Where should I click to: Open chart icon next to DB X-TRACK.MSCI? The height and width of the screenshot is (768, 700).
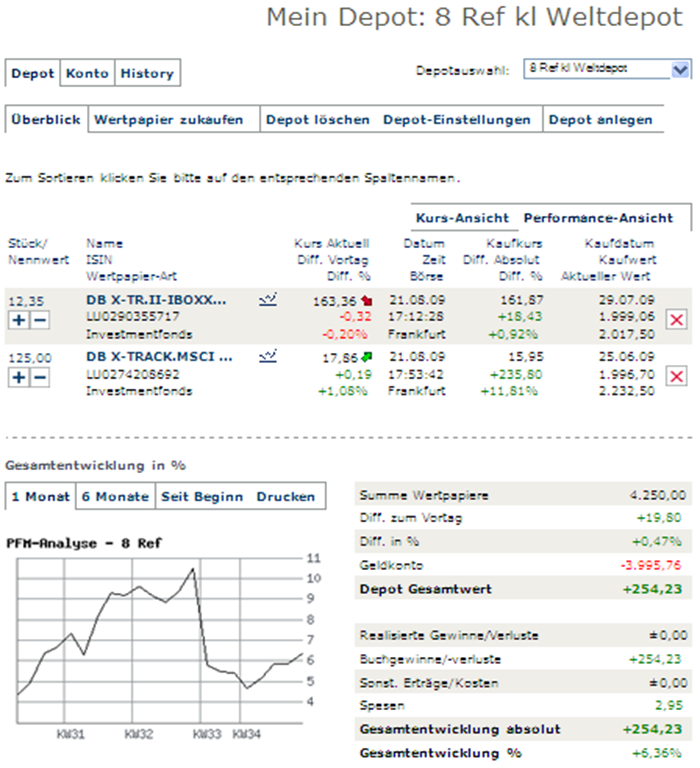pyautogui.click(x=267, y=355)
